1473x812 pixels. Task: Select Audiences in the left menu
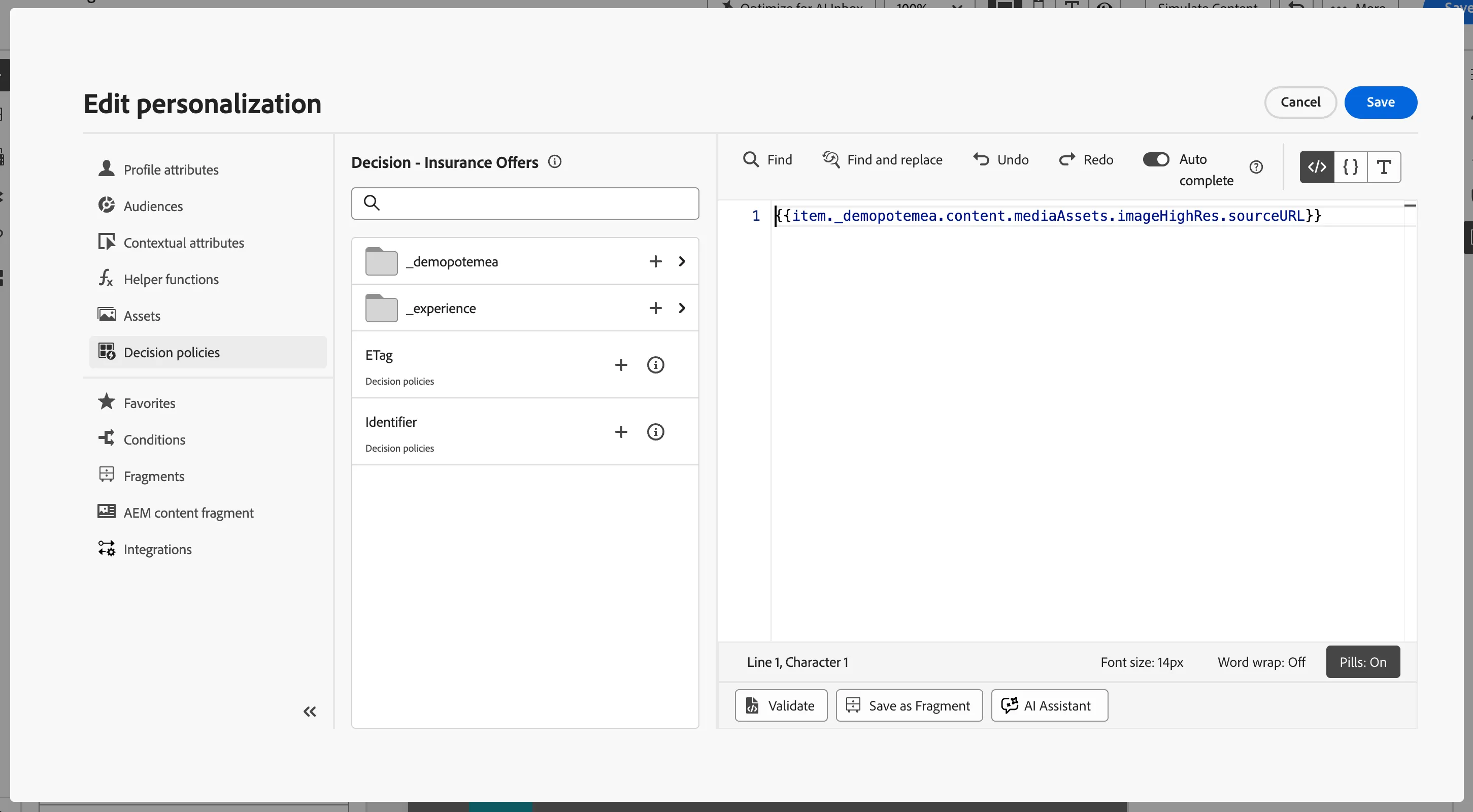point(208,206)
